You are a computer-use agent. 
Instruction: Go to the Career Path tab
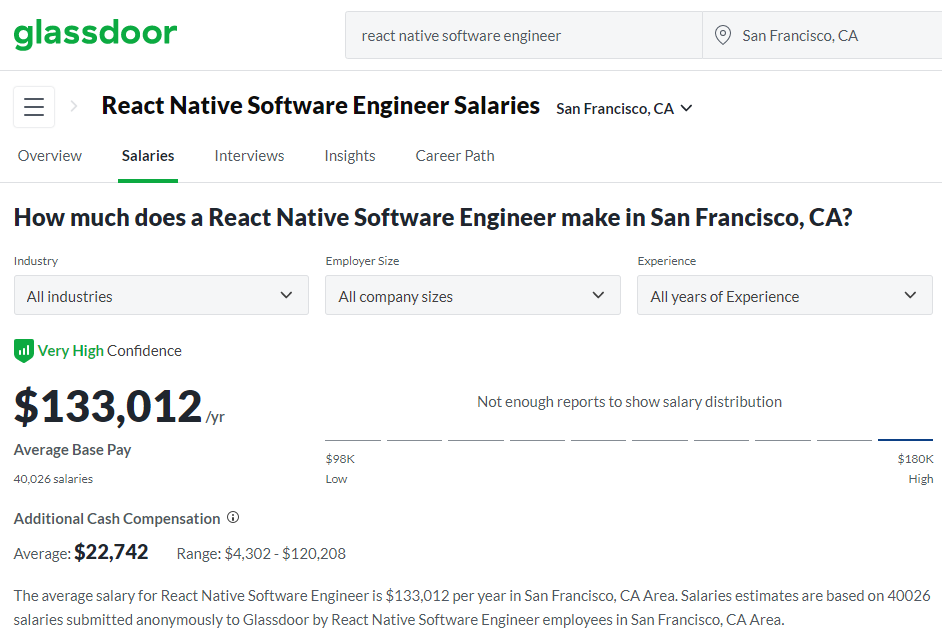coord(455,156)
